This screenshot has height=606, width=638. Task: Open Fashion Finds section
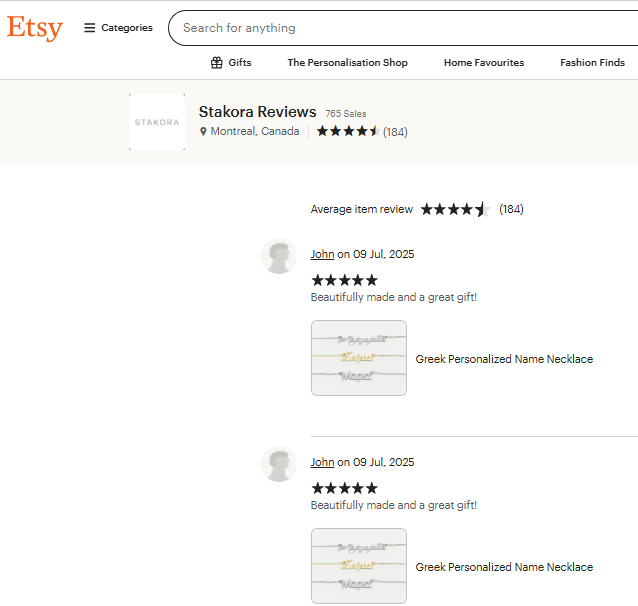click(x=592, y=63)
